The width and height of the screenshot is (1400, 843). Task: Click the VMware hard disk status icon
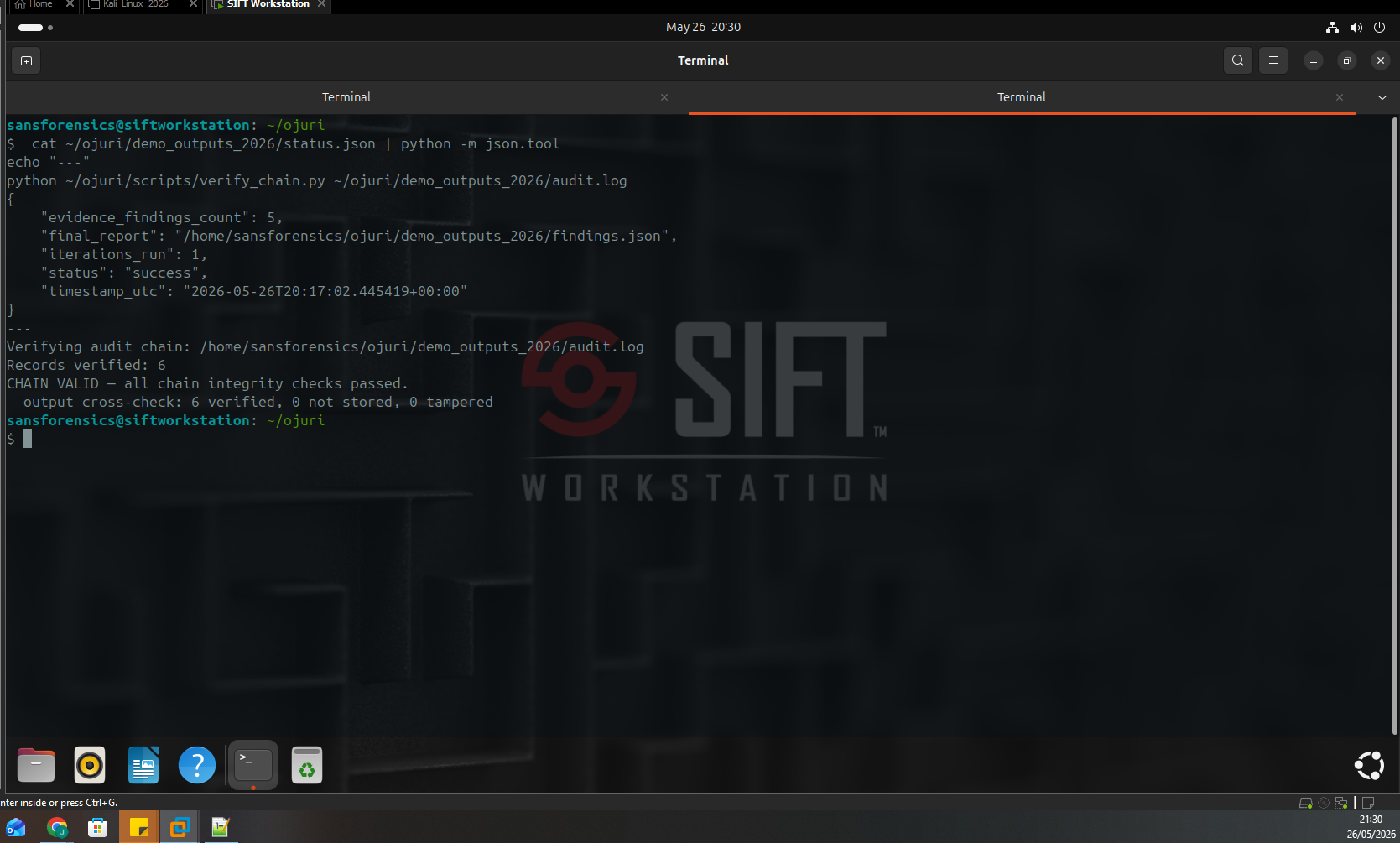pos(1305,803)
